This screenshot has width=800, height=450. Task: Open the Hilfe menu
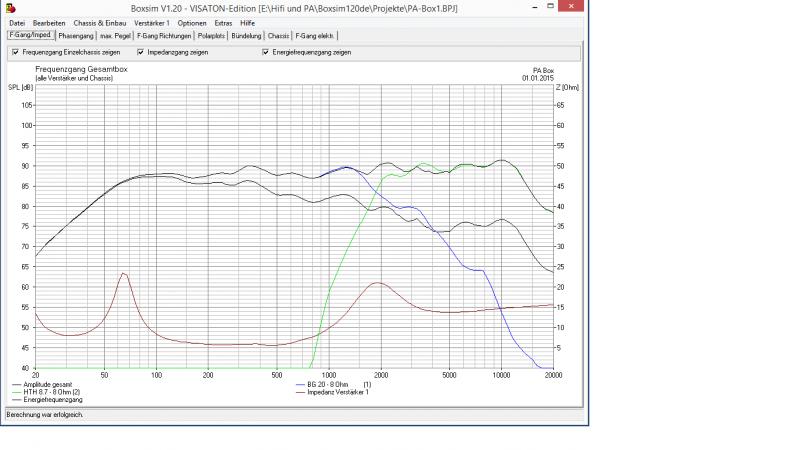(247, 23)
